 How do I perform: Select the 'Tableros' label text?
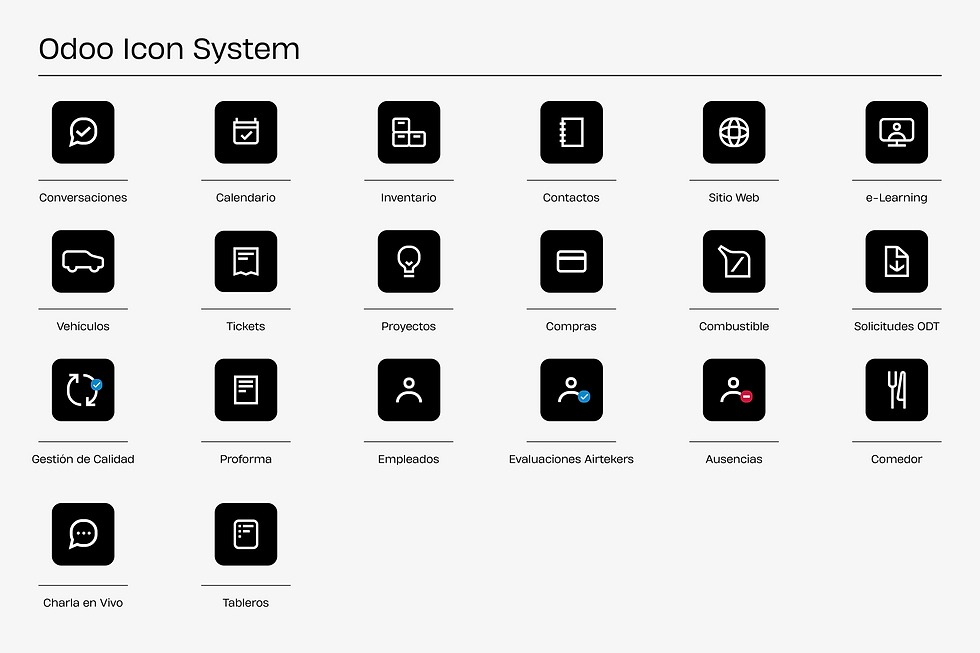(246, 603)
